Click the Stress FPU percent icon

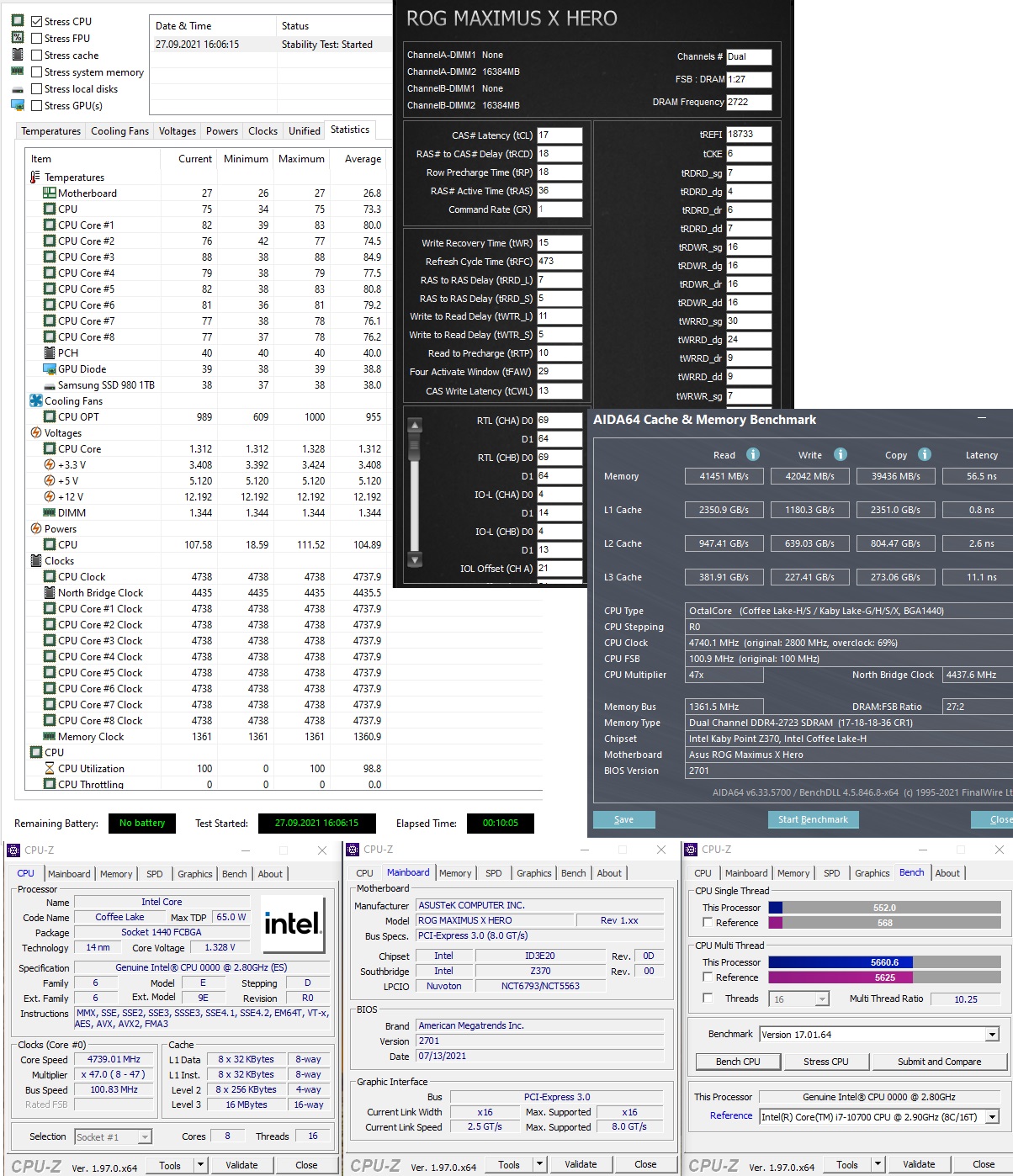click(x=17, y=38)
